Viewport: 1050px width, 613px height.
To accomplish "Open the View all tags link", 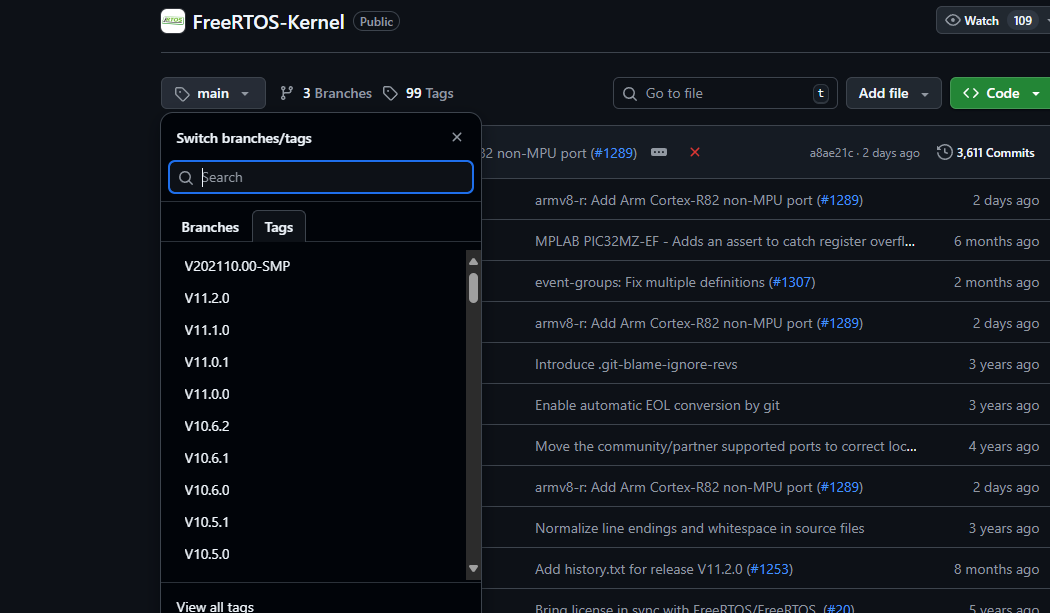I will [x=215, y=606].
